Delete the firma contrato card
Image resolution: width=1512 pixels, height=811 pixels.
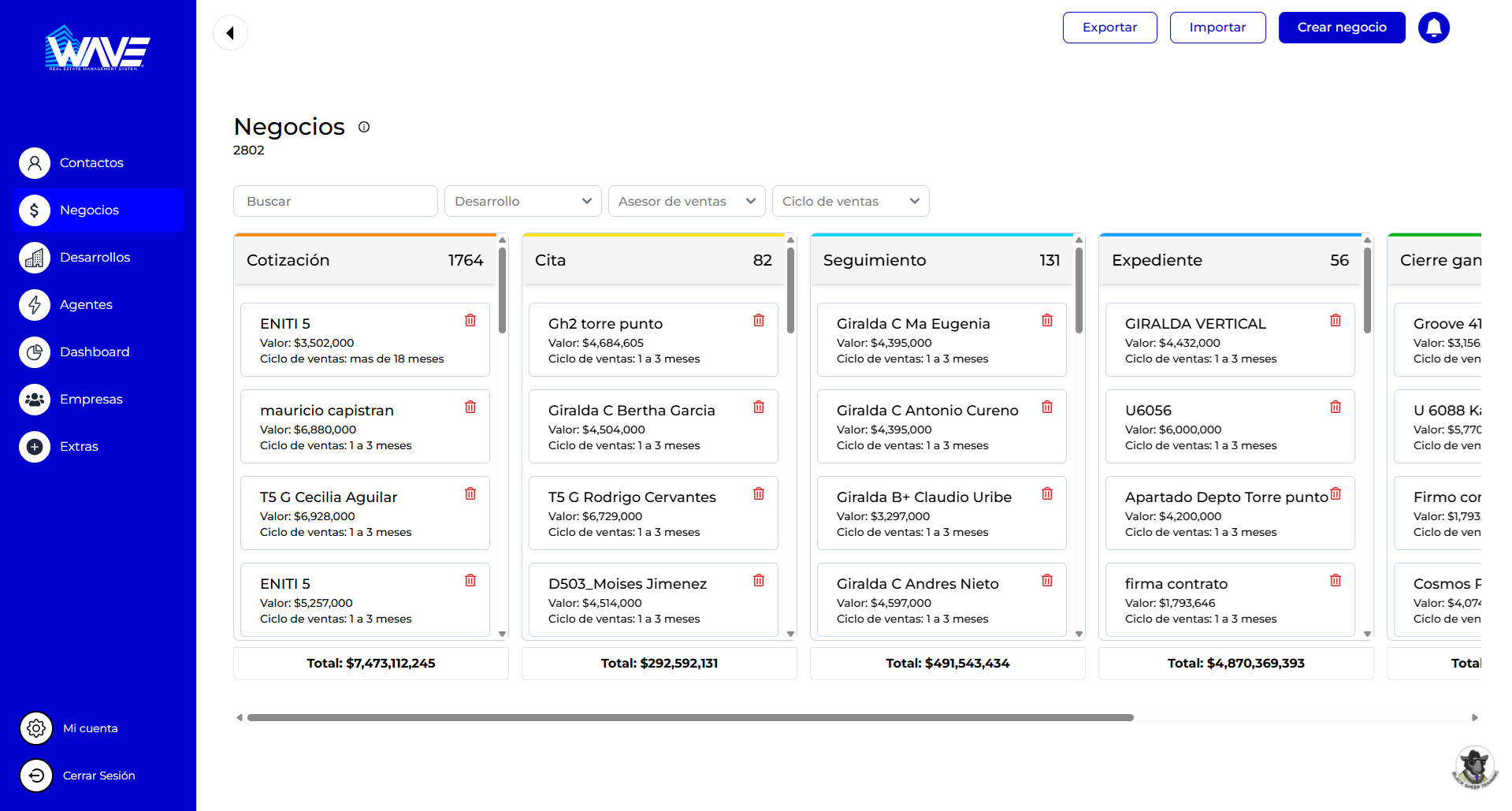tap(1336, 580)
